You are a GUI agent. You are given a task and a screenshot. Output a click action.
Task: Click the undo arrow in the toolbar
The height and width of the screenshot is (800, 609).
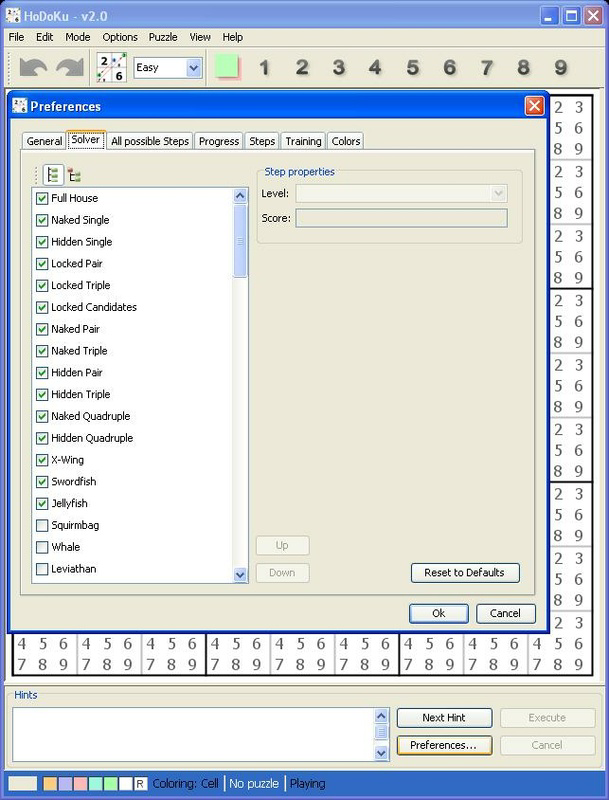[x=33, y=68]
